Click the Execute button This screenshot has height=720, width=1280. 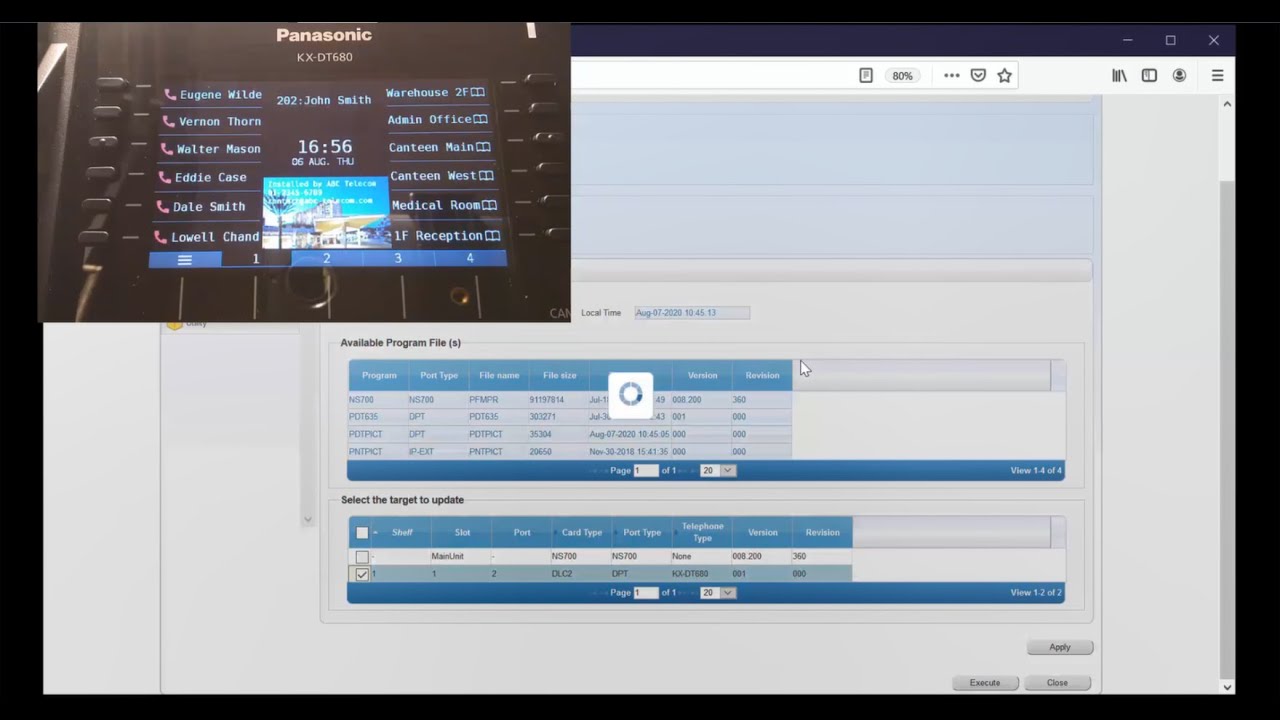[x=985, y=683]
